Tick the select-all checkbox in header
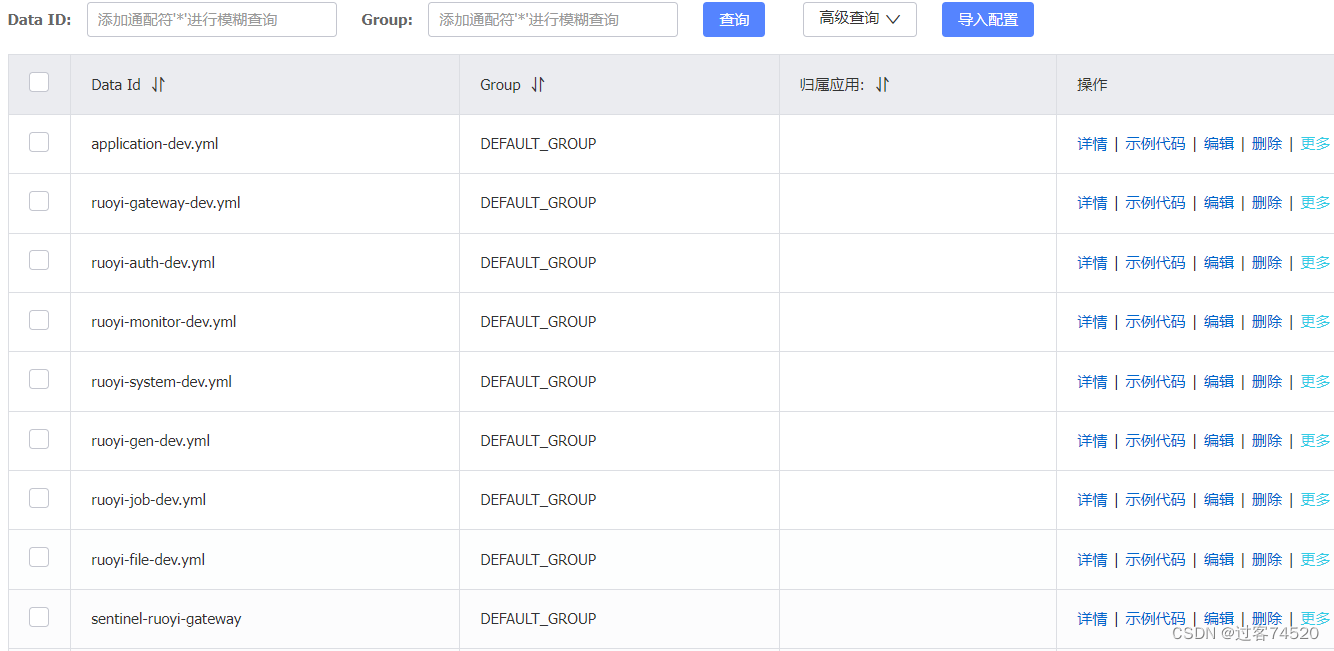1334x651 pixels. 39,82
